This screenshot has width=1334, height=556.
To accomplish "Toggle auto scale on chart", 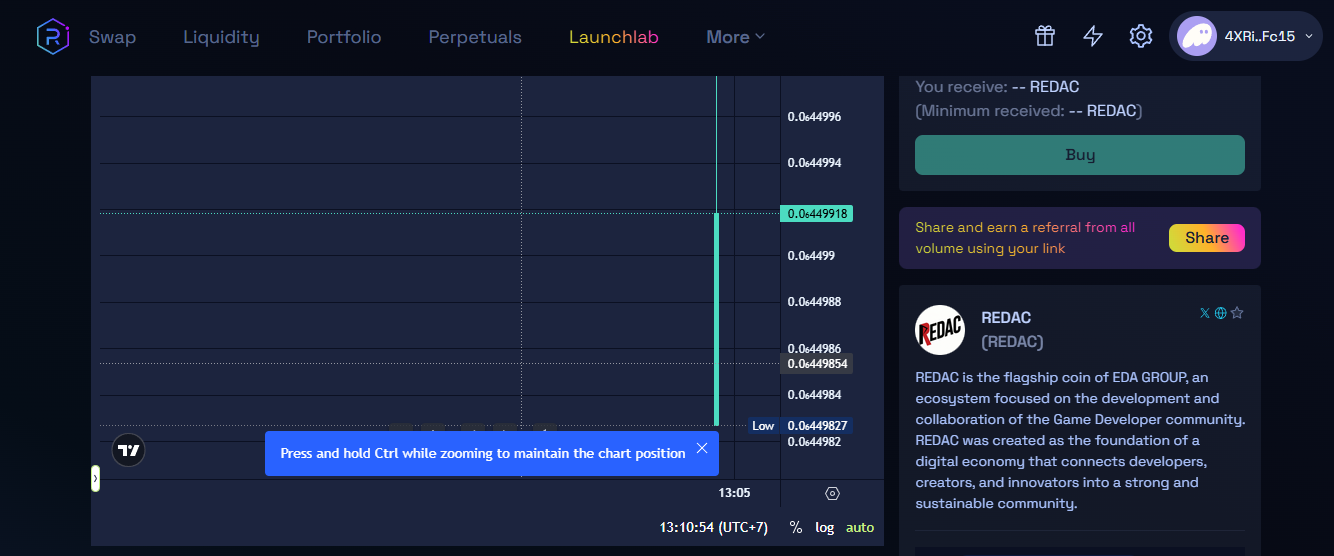I will tap(860, 527).
